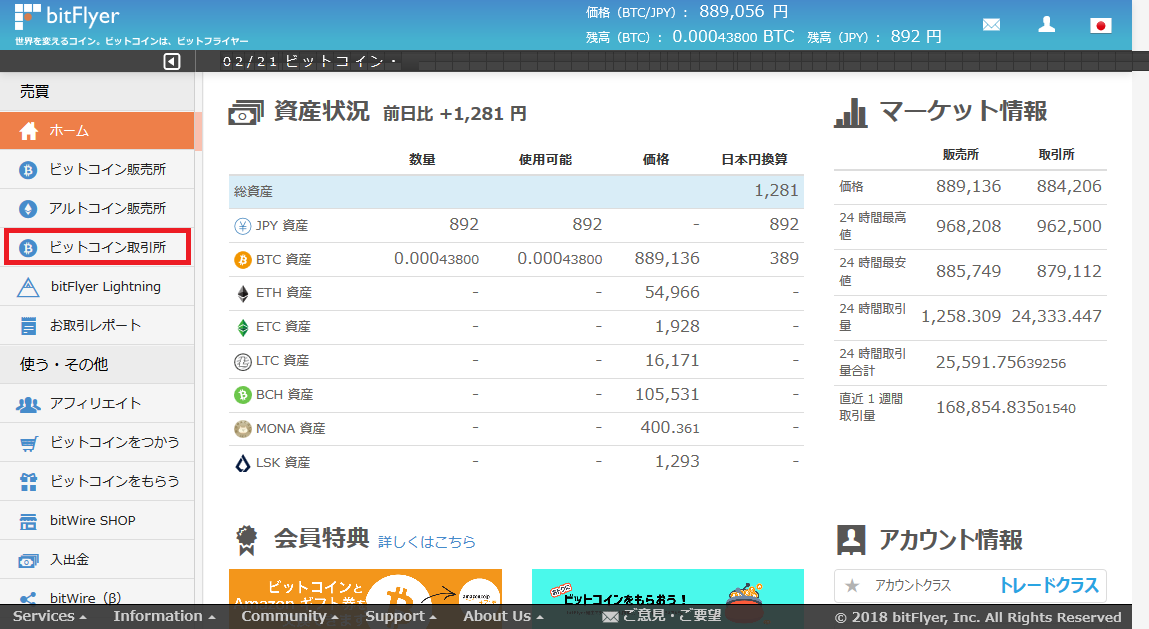Click the LTC asset icon
Screen dimensions: 1149x629
[243, 361]
